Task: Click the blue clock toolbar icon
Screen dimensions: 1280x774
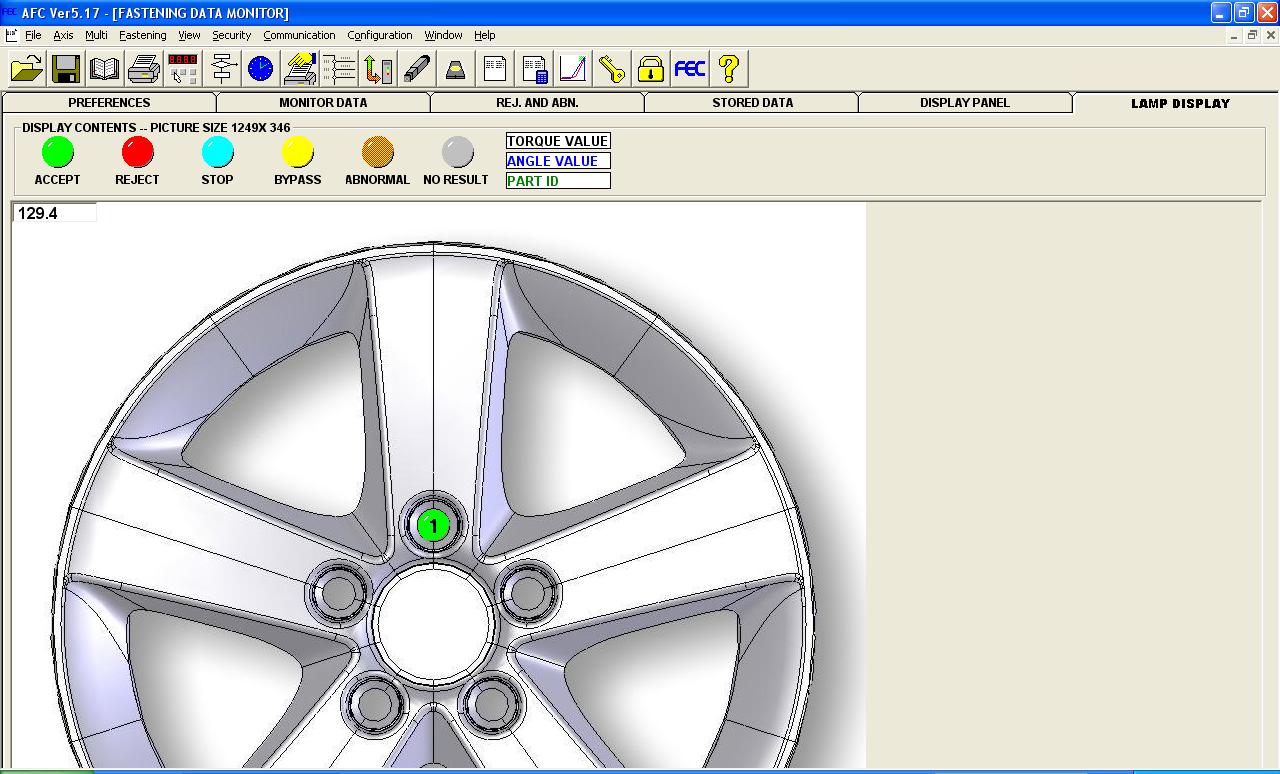Action: (260, 69)
